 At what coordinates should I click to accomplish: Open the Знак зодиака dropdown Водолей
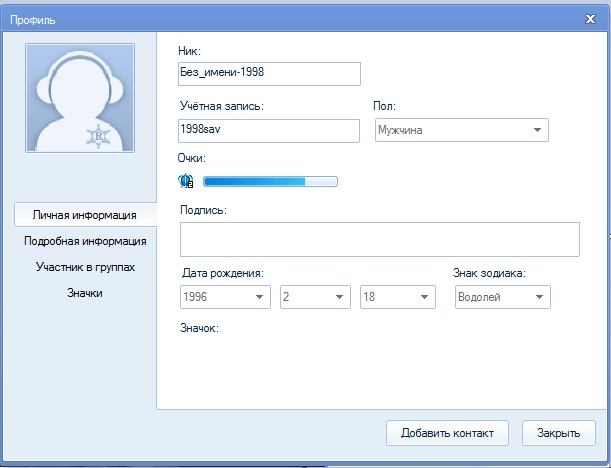pos(502,297)
